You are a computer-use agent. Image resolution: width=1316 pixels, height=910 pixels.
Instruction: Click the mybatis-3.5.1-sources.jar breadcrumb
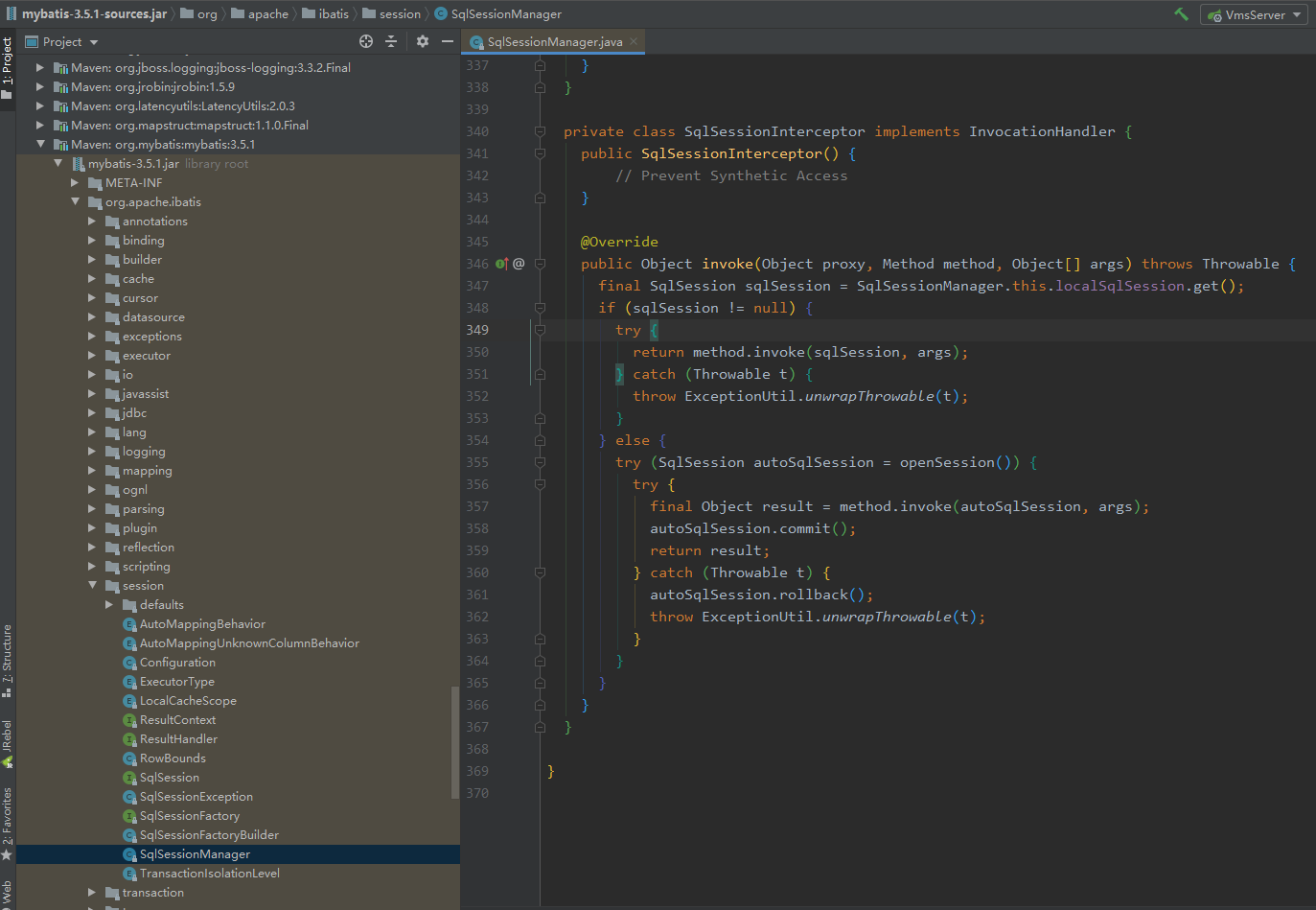click(86, 14)
